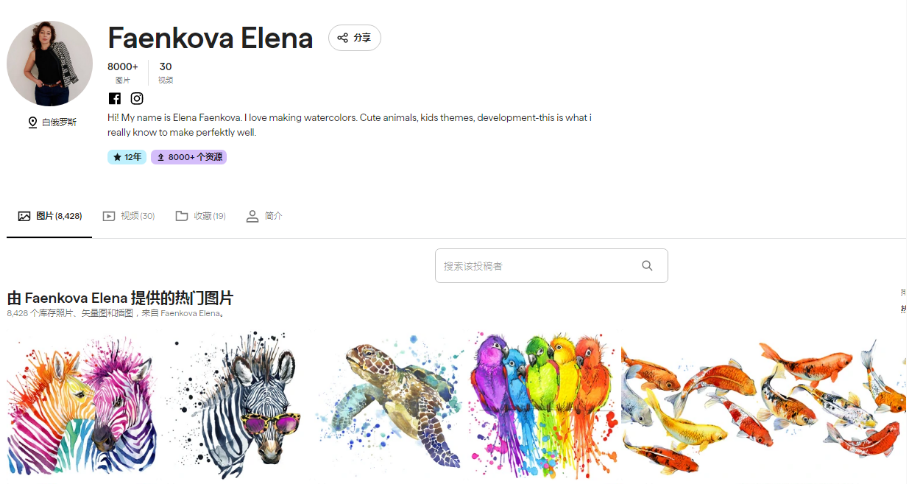
Task: Open the rainbow zebras watercolor thumbnail
Action: (x=82, y=405)
